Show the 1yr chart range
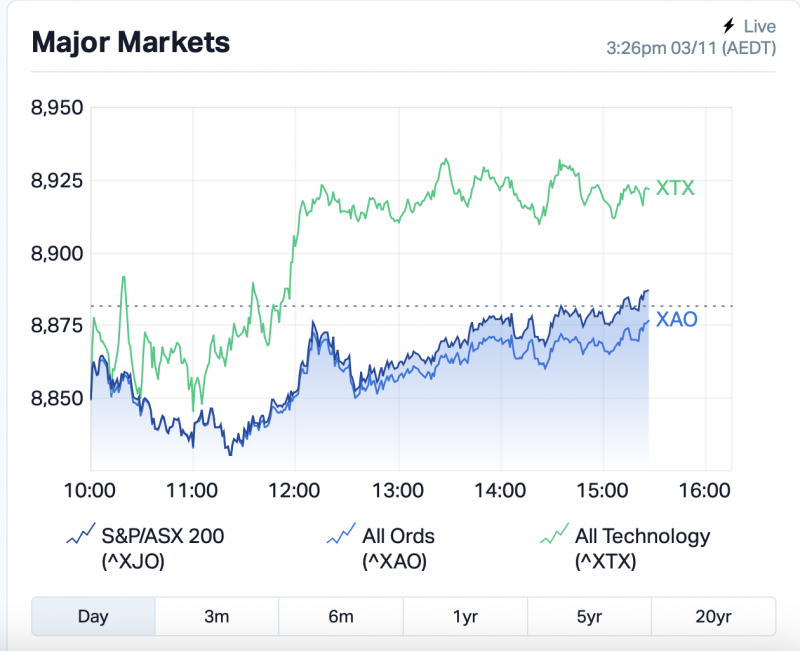 [x=465, y=616]
